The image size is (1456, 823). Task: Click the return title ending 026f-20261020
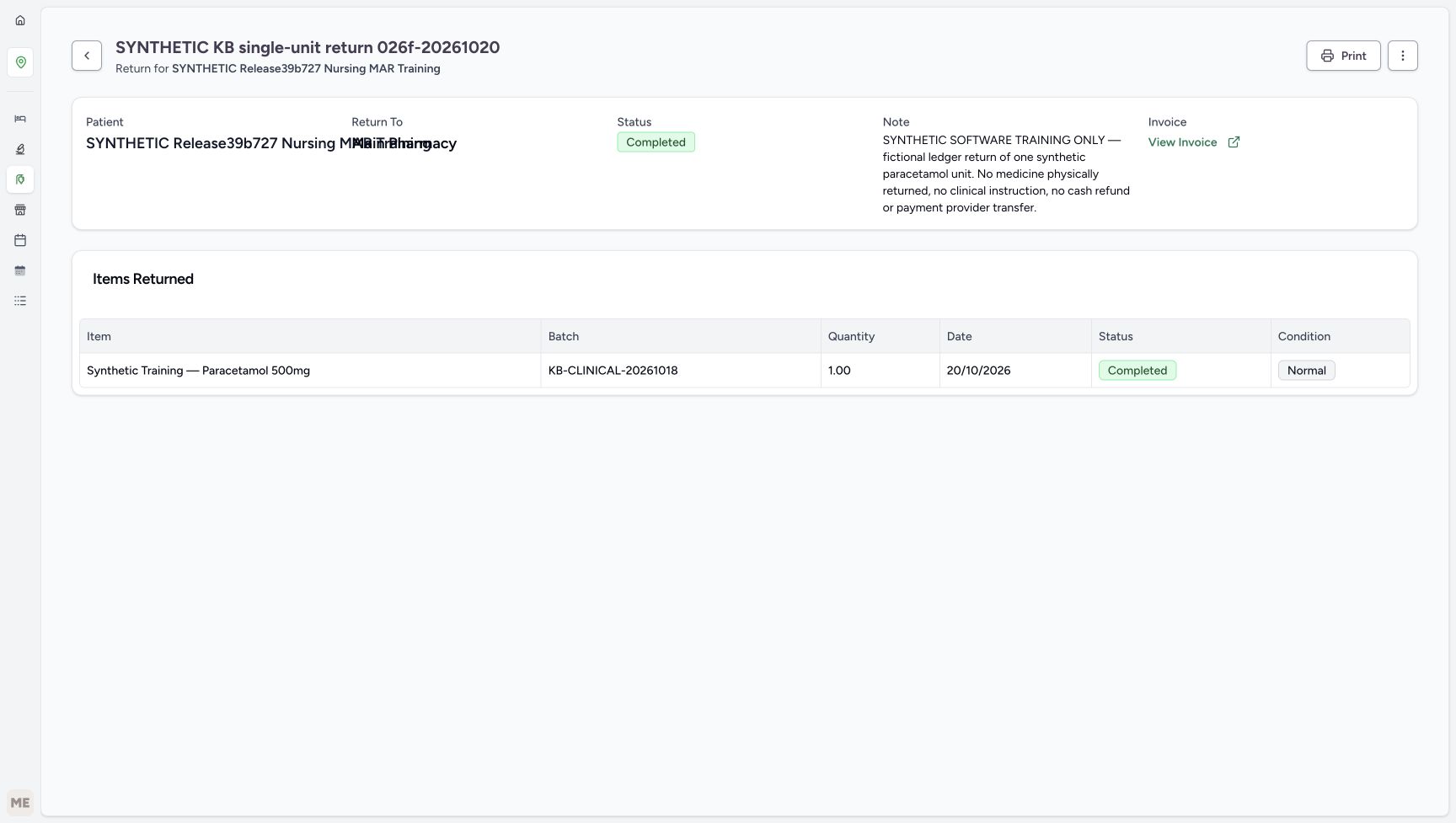(308, 47)
